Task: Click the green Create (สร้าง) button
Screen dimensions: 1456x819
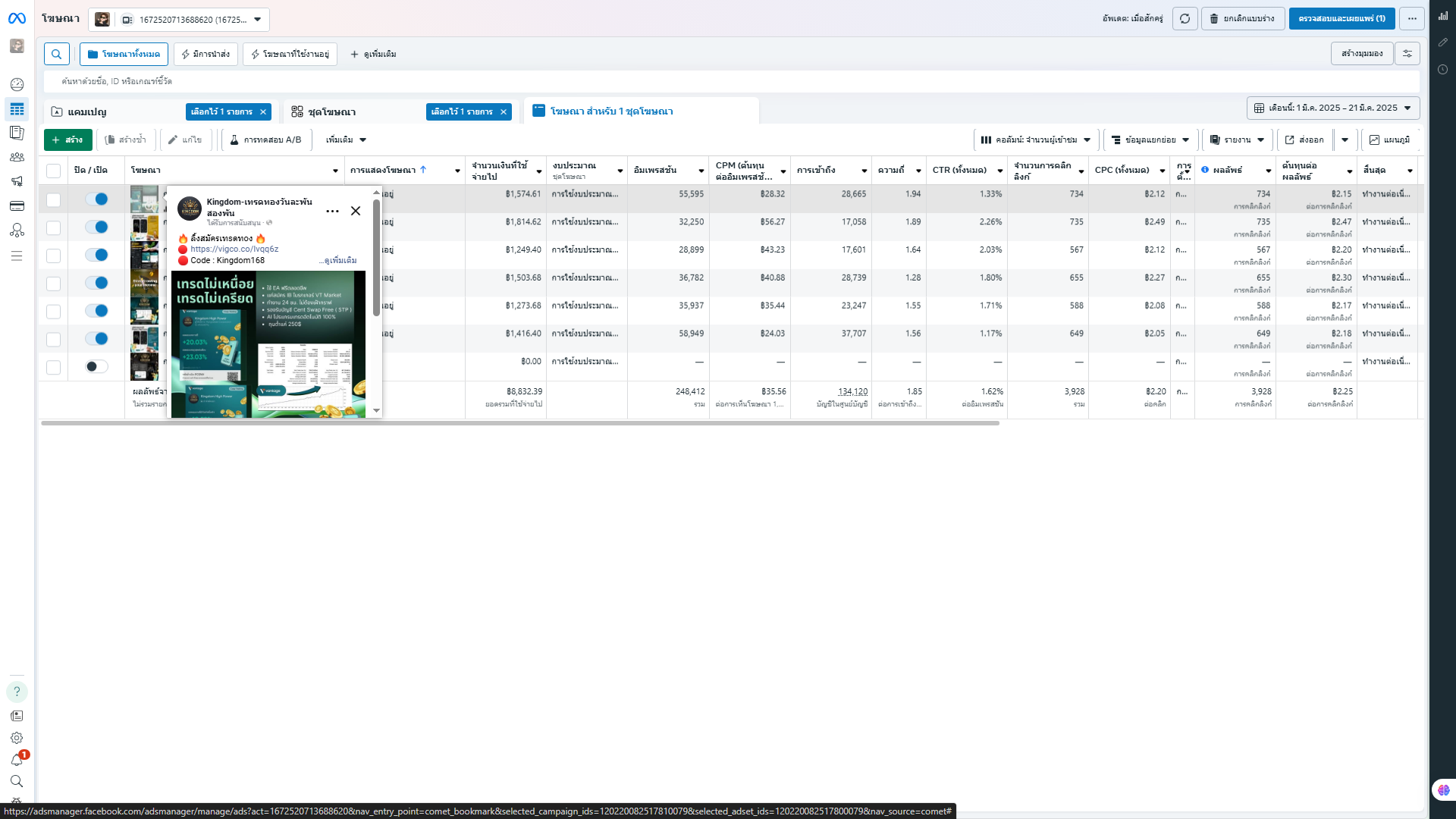Action: pyautogui.click(x=68, y=140)
